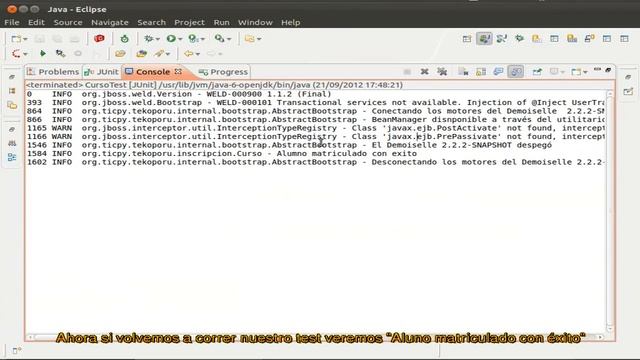Click the Console vertical scrollbar
This screenshot has height=360, width=640.
(610, 210)
